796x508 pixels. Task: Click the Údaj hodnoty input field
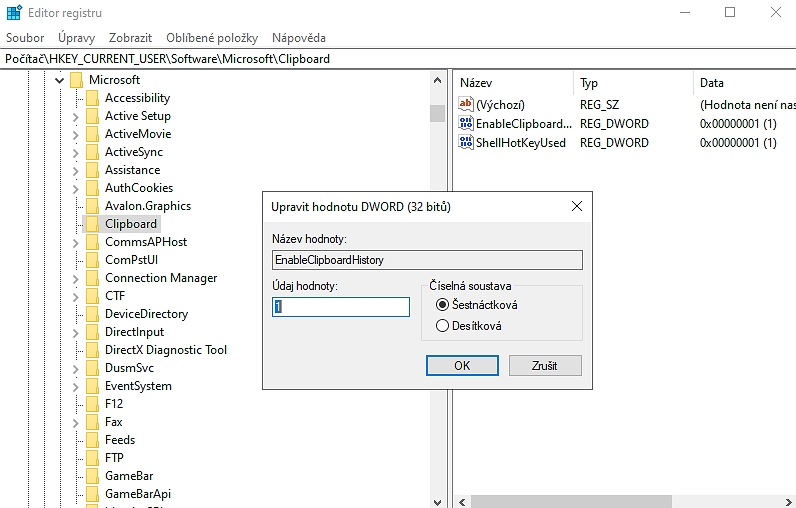[341, 307]
